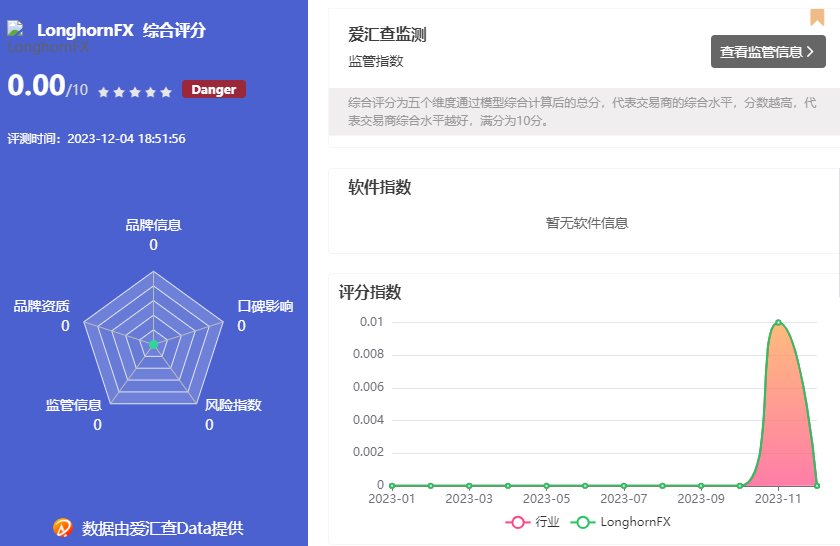Click the red Danger badge
Image resolution: width=840 pixels, height=546 pixels.
click(214, 89)
